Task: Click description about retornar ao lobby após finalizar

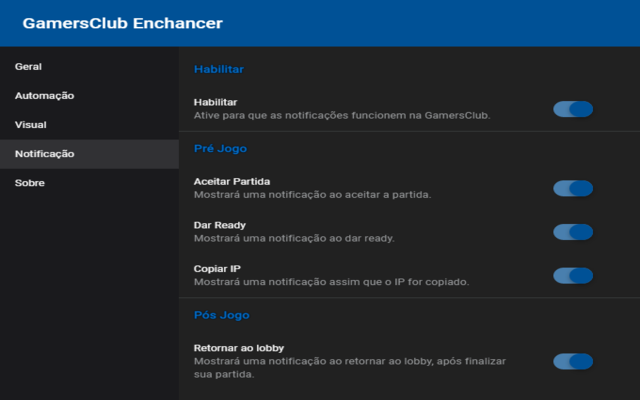Action: 350,368
